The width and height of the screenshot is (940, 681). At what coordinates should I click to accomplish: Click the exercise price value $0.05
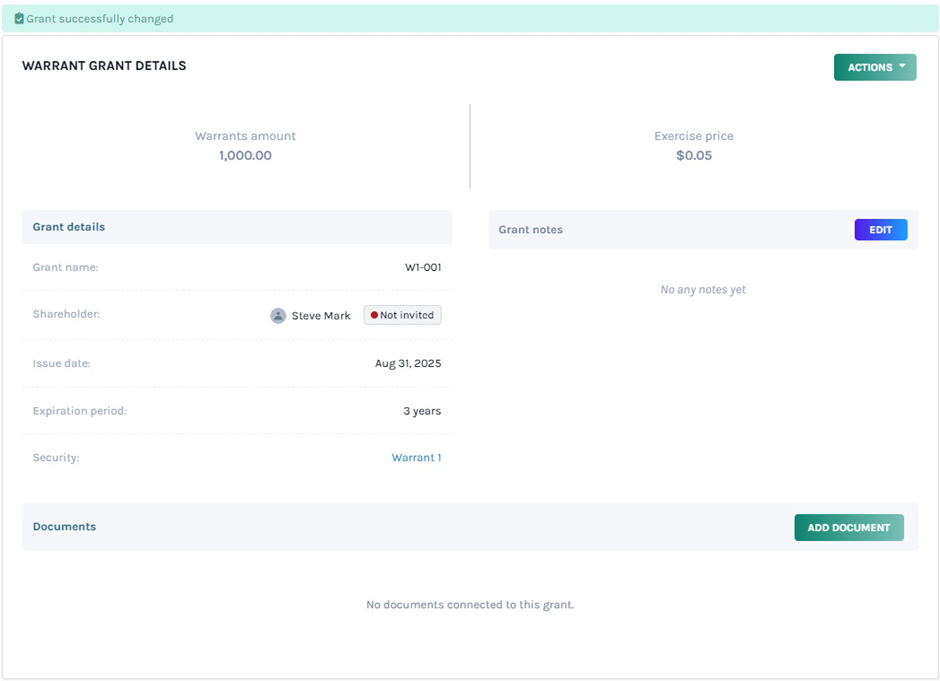click(x=694, y=156)
